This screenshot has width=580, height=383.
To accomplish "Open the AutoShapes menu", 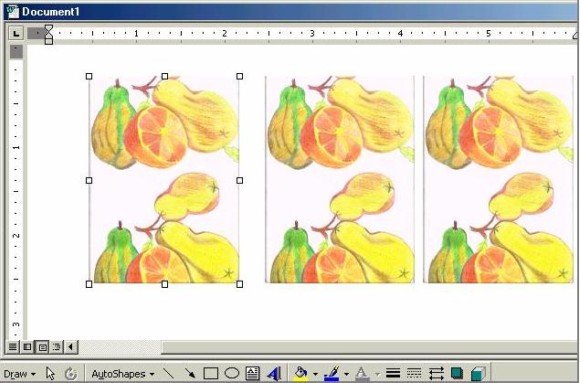I will click(x=123, y=374).
